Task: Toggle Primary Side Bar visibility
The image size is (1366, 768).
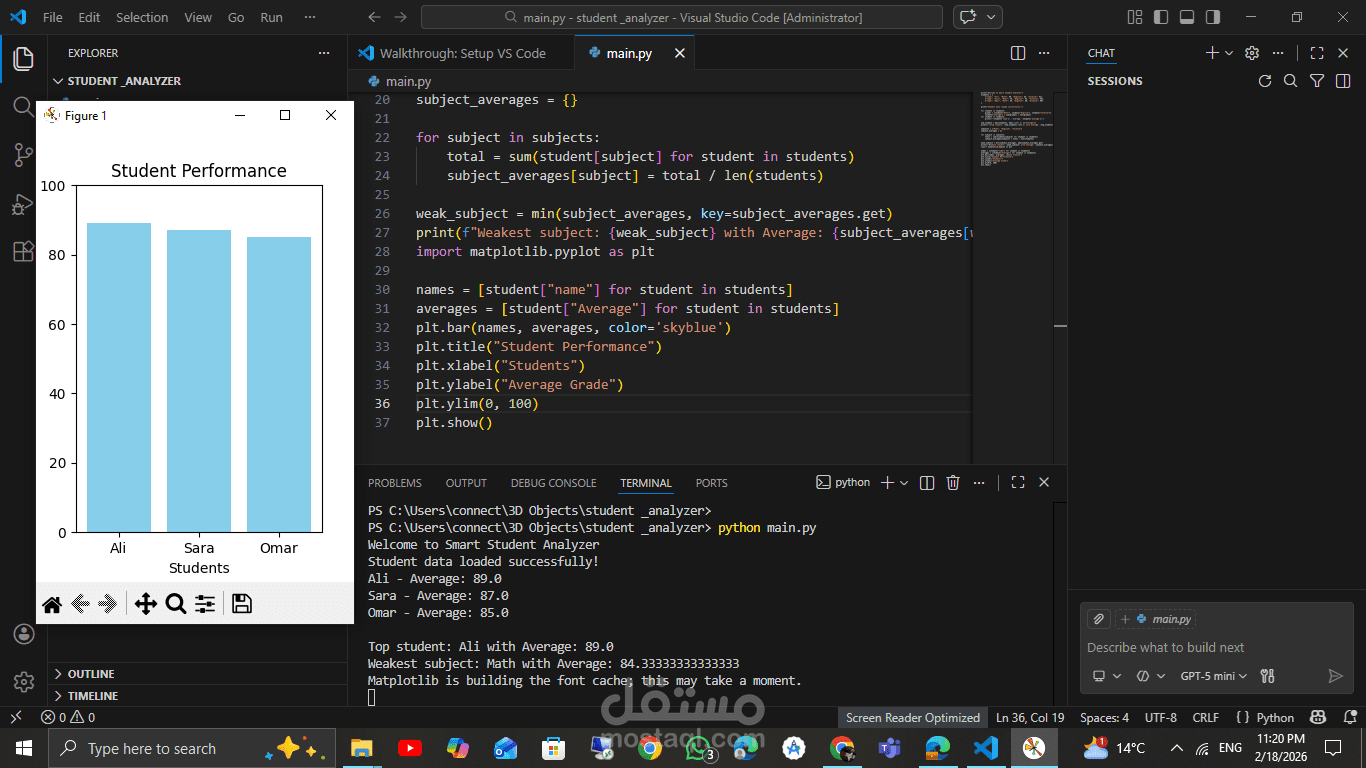Action: [1161, 17]
